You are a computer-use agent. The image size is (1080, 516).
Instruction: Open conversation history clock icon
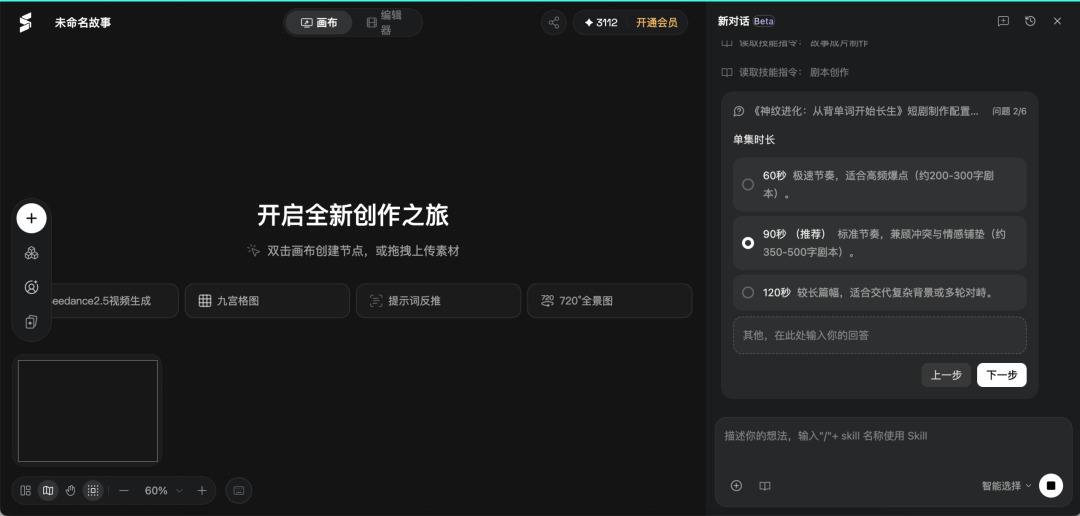(1030, 21)
